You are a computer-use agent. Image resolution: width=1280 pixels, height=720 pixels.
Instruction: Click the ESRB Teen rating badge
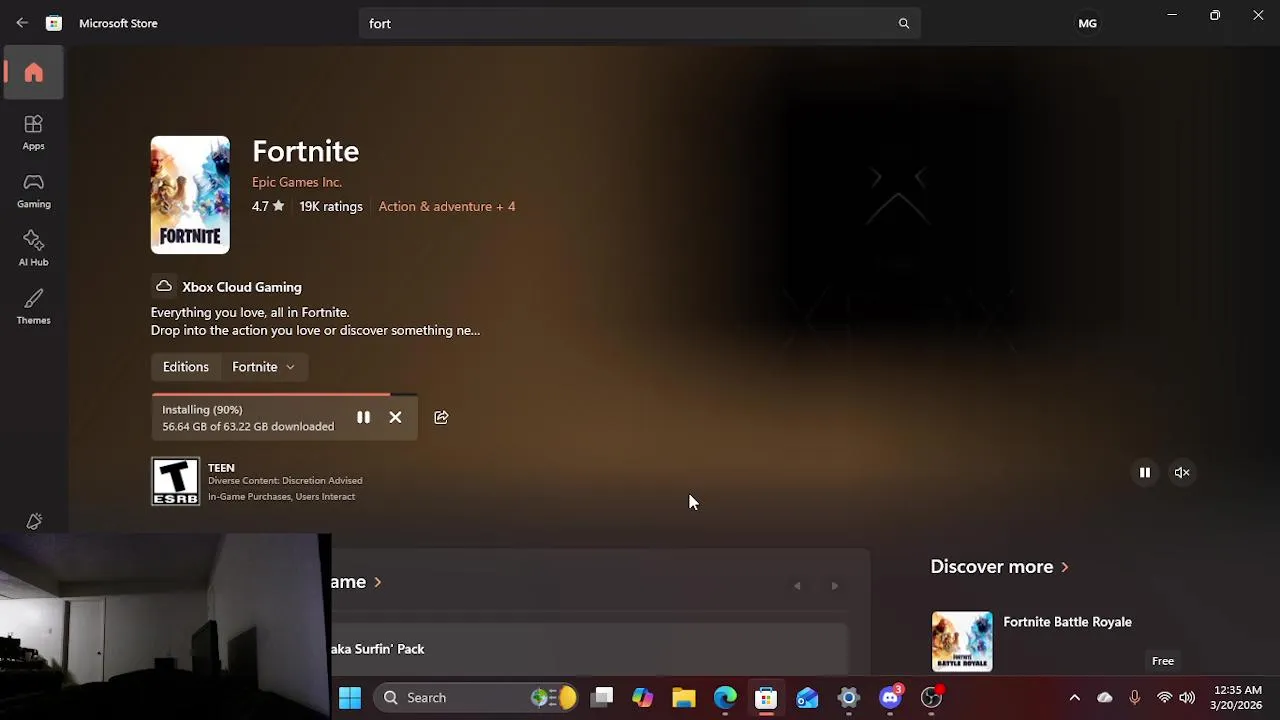(x=176, y=481)
